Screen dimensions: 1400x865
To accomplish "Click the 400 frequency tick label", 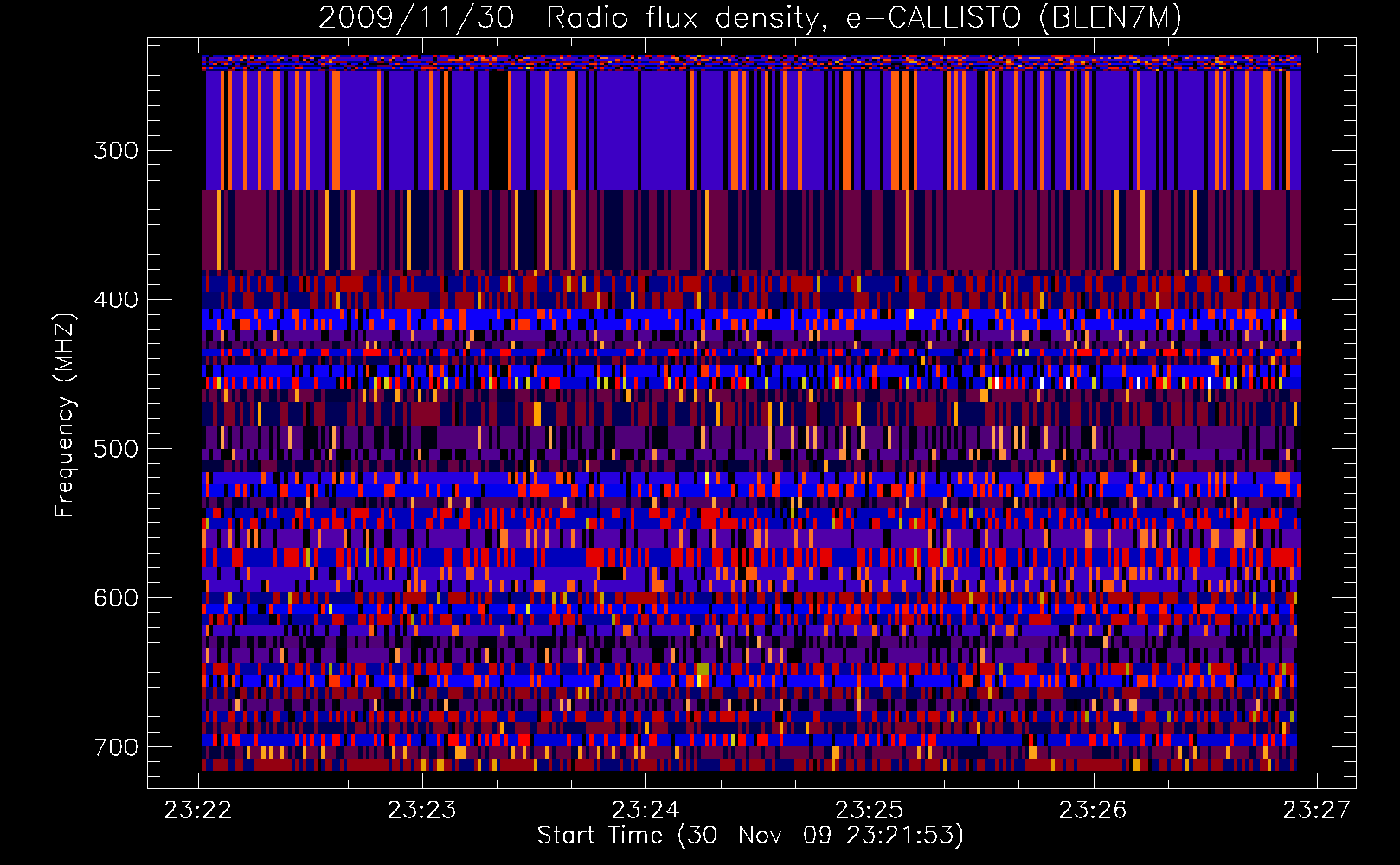I will 116,300.
